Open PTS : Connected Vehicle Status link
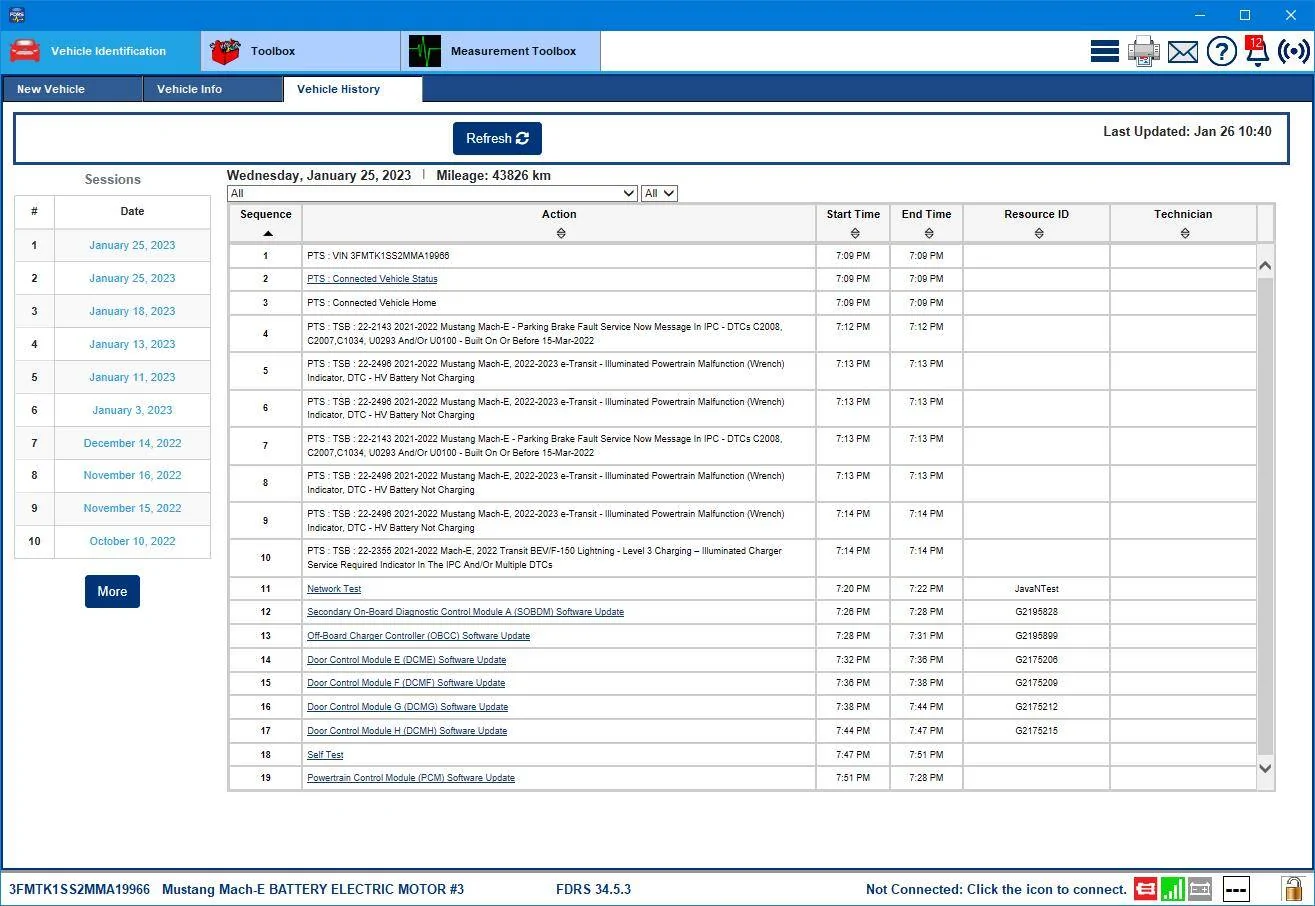The height and width of the screenshot is (906, 1315). 372,279
